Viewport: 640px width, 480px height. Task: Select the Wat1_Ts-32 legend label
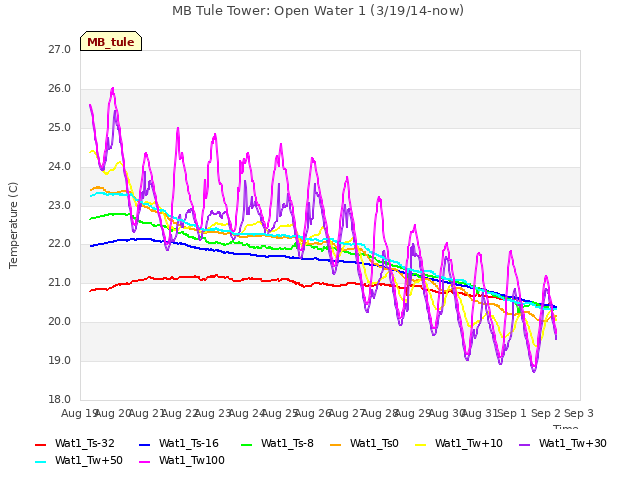(x=84, y=443)
